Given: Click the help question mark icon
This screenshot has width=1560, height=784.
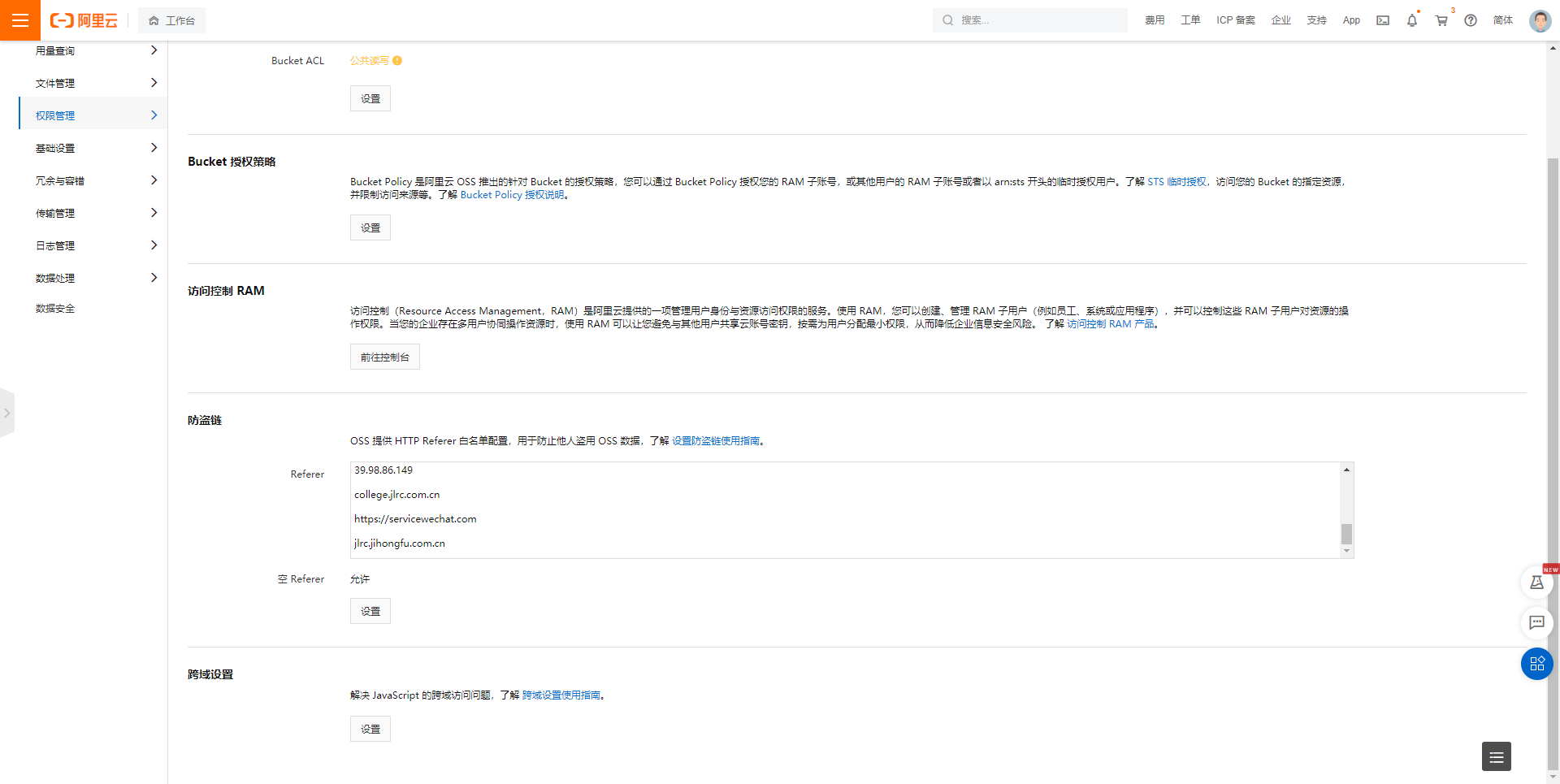Looking at the screenshot, I should tap(1470, 20).
